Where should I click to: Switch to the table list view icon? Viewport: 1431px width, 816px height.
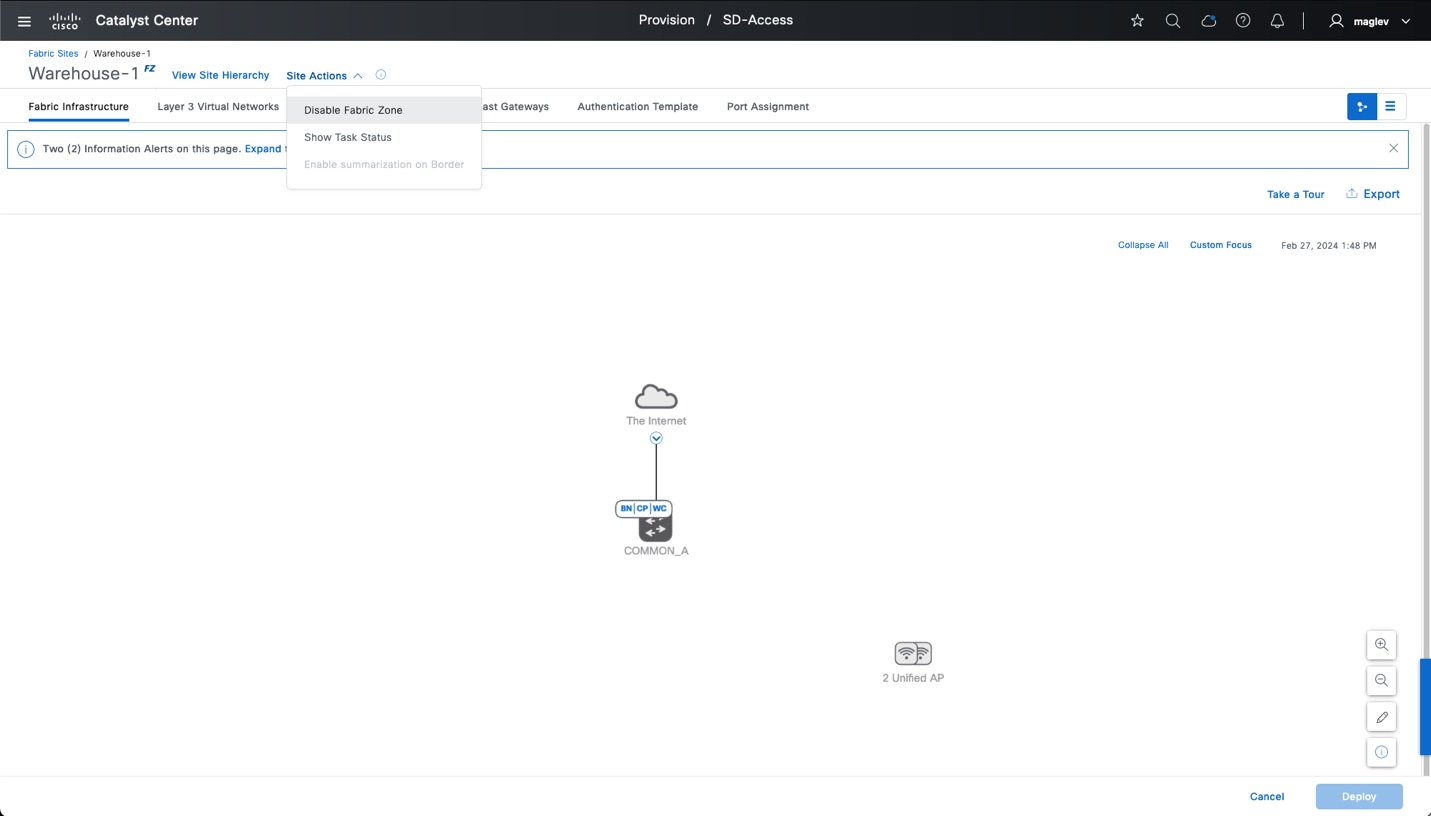(1390, 106)
